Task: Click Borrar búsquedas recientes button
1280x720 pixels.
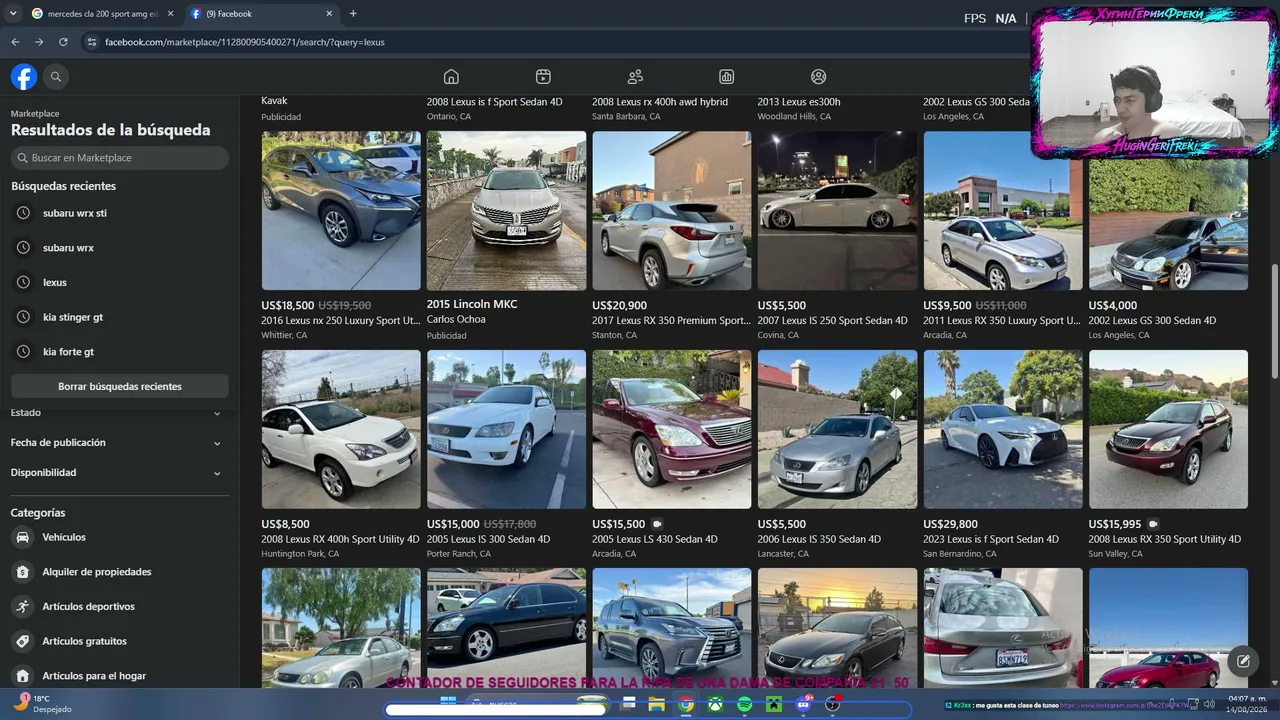Action: click(120, 386)
